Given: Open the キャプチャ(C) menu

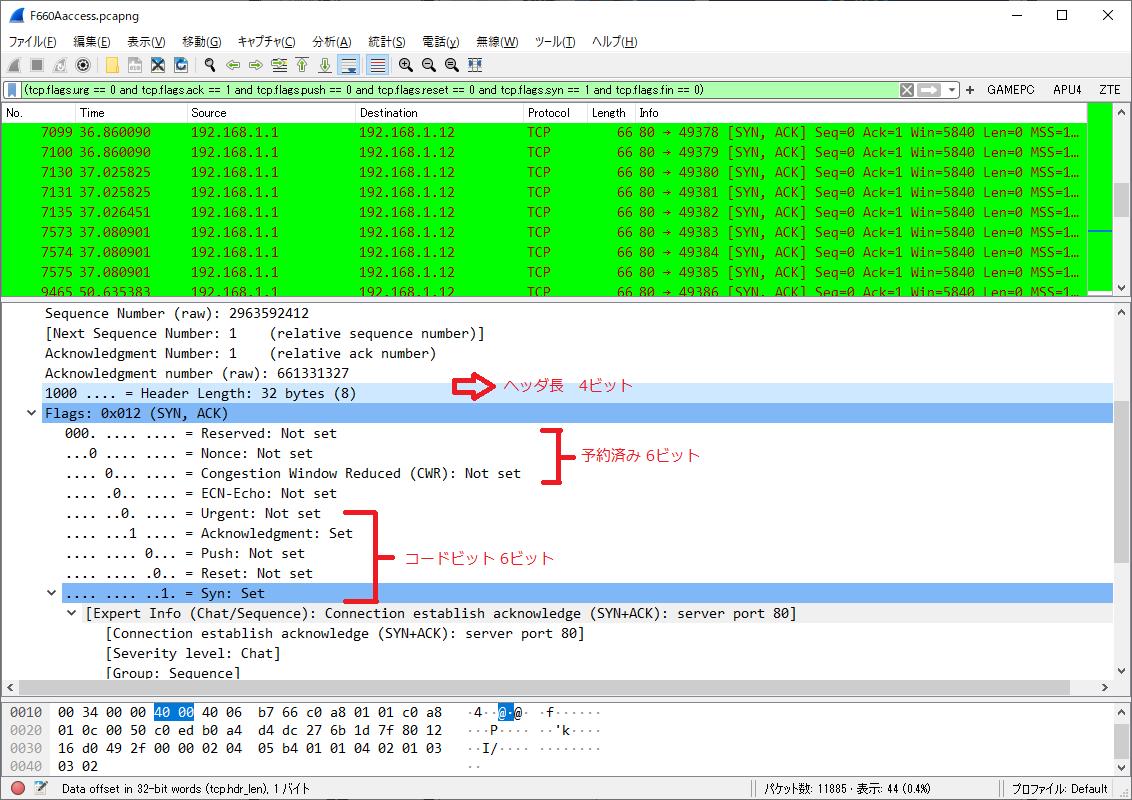Looking at the screenshot, I should coord(266,42).
